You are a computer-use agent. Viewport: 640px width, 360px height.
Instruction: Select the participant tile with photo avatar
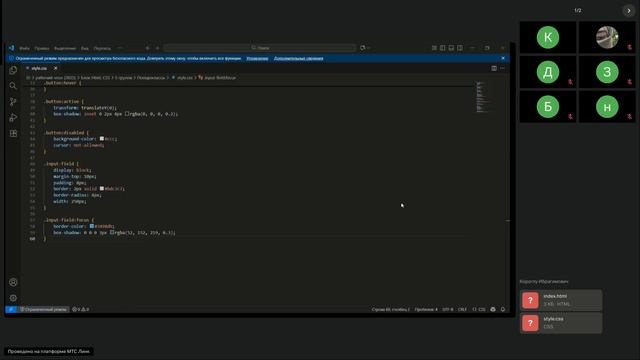[607, 38]
